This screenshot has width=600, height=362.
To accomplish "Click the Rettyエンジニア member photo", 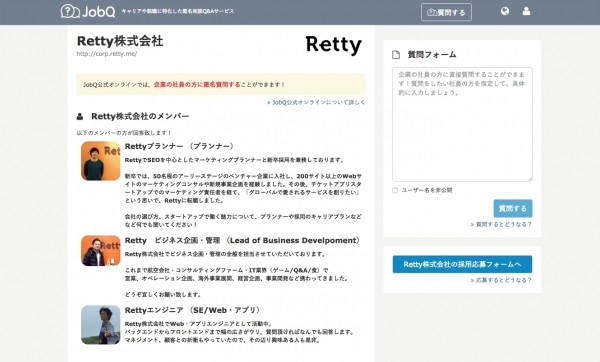I will click(x=101, y=324).
